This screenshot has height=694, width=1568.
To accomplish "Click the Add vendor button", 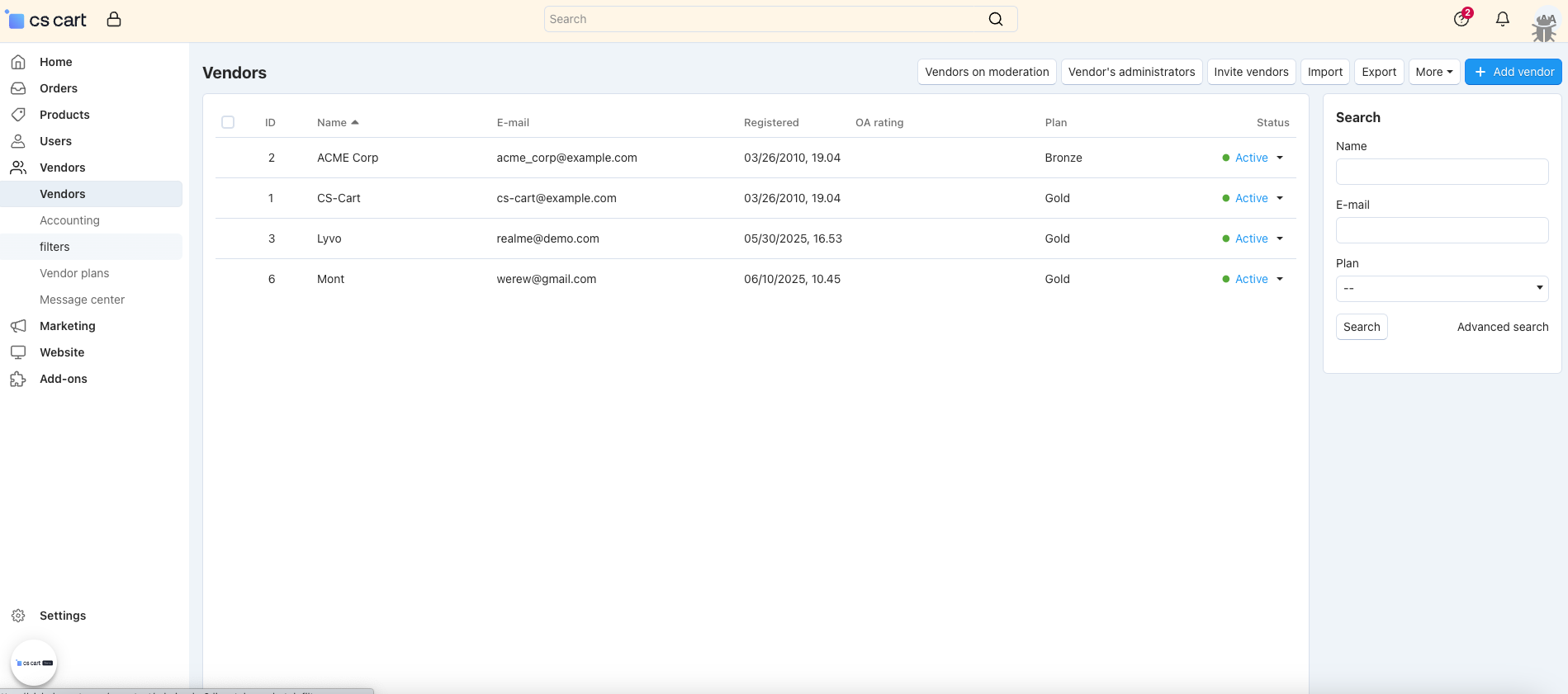I will (1514, 72).
